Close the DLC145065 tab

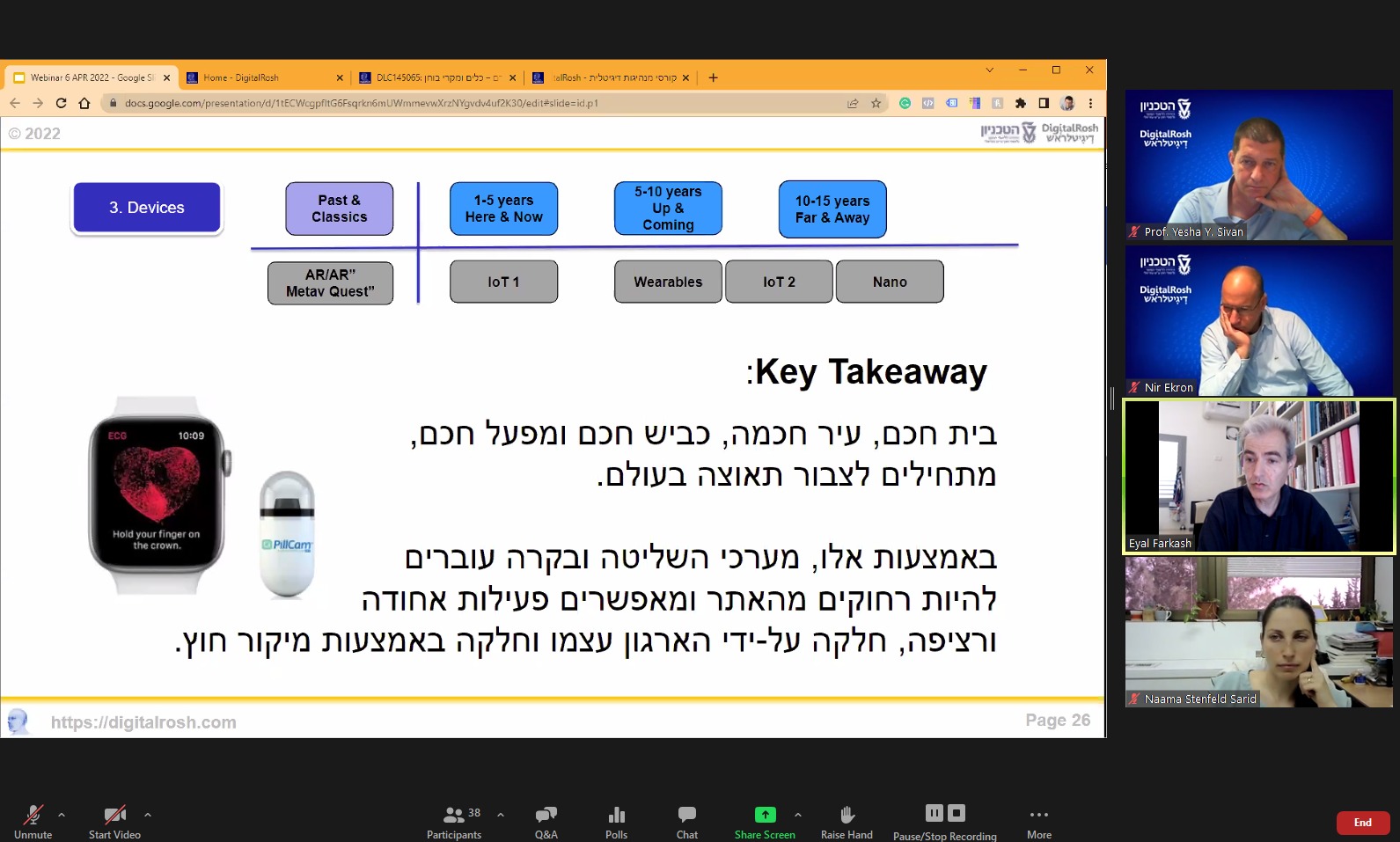(513, 77)
